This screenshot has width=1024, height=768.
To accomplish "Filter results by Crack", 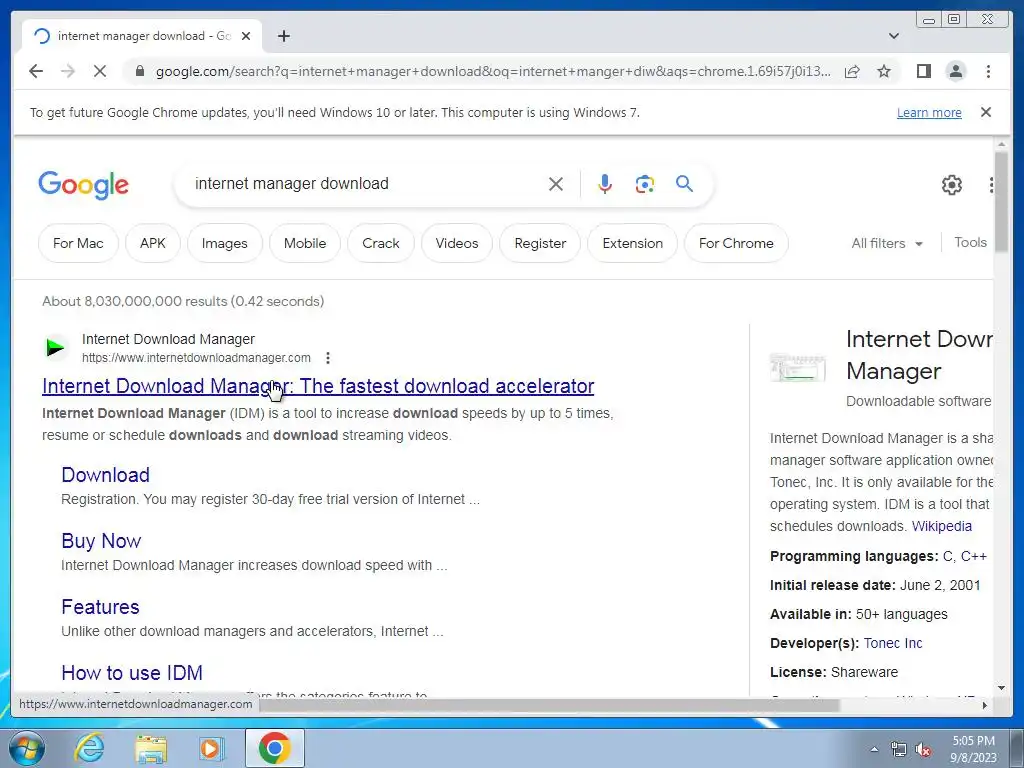I will click(x=381, y=243).
